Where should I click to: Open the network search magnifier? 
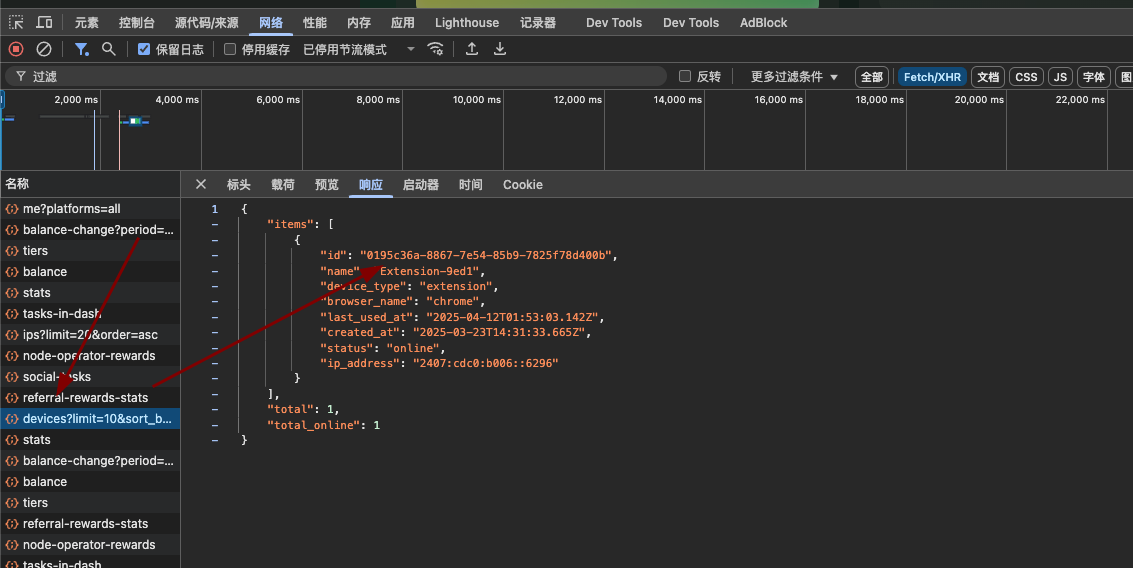pyautogui.click(x=108, y=49)
